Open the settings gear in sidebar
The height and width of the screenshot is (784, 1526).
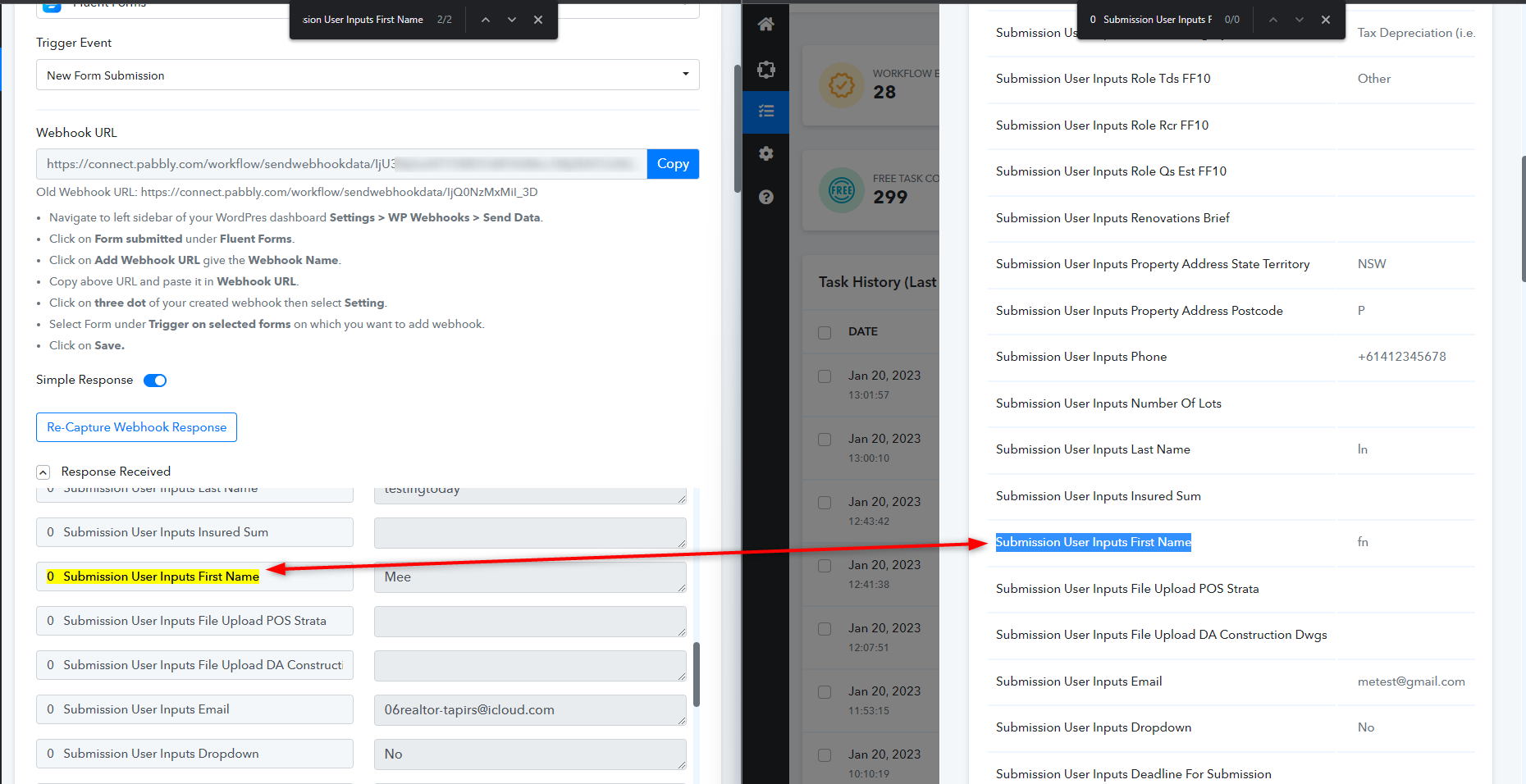pyautogui.click(x=765, y=154)
